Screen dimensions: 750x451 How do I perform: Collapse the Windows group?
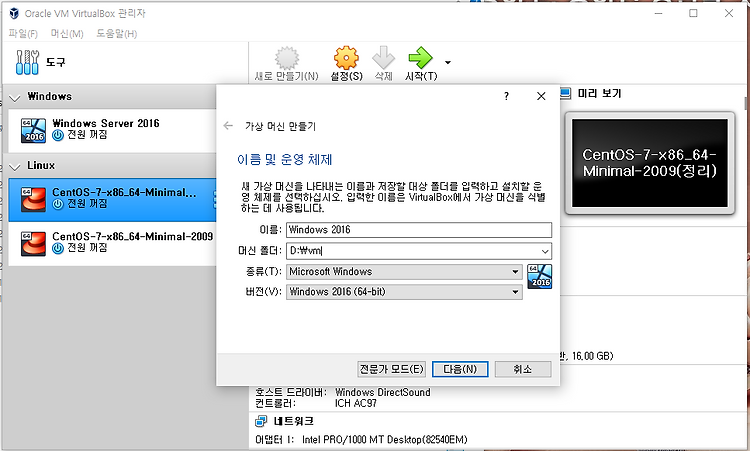point(15,98)
